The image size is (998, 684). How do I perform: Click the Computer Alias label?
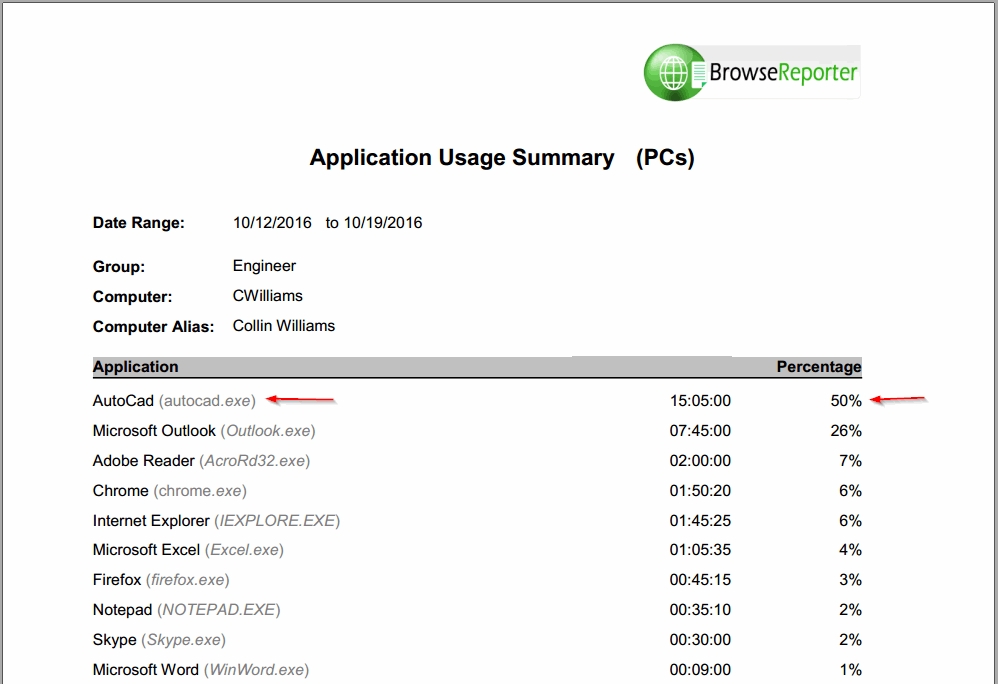pyautogui.click(x=153, y=326)
